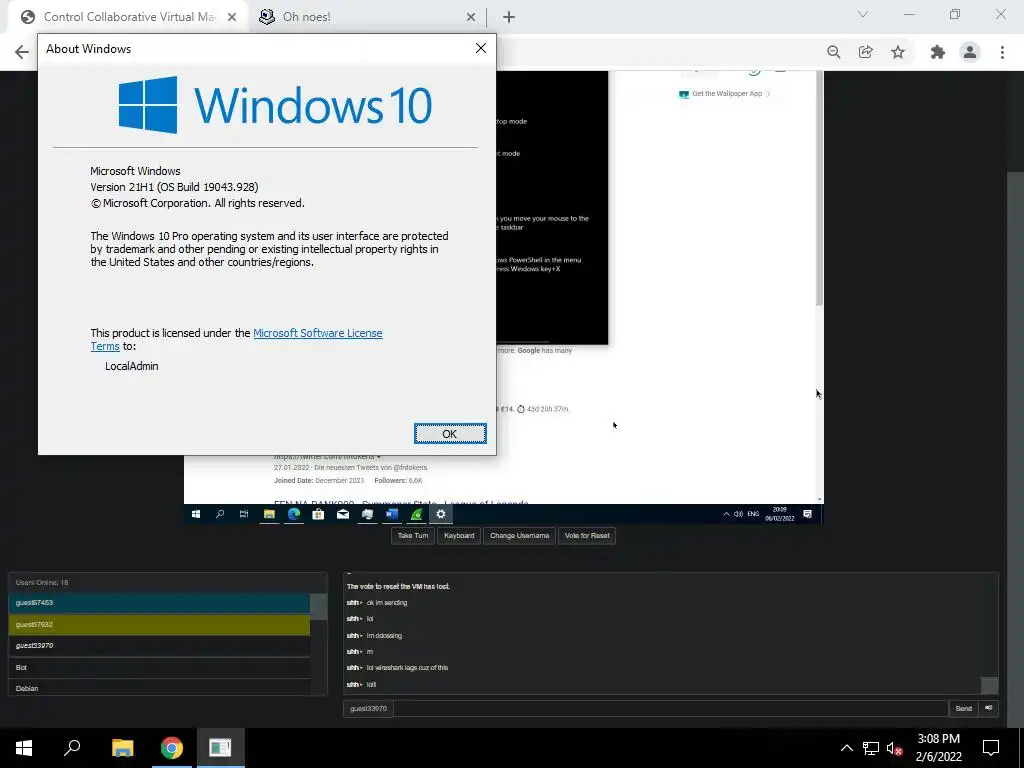Open File Explorer in the VM taskbar
The width and height of the screenshot is (1024, 768).
pos(269,514)
